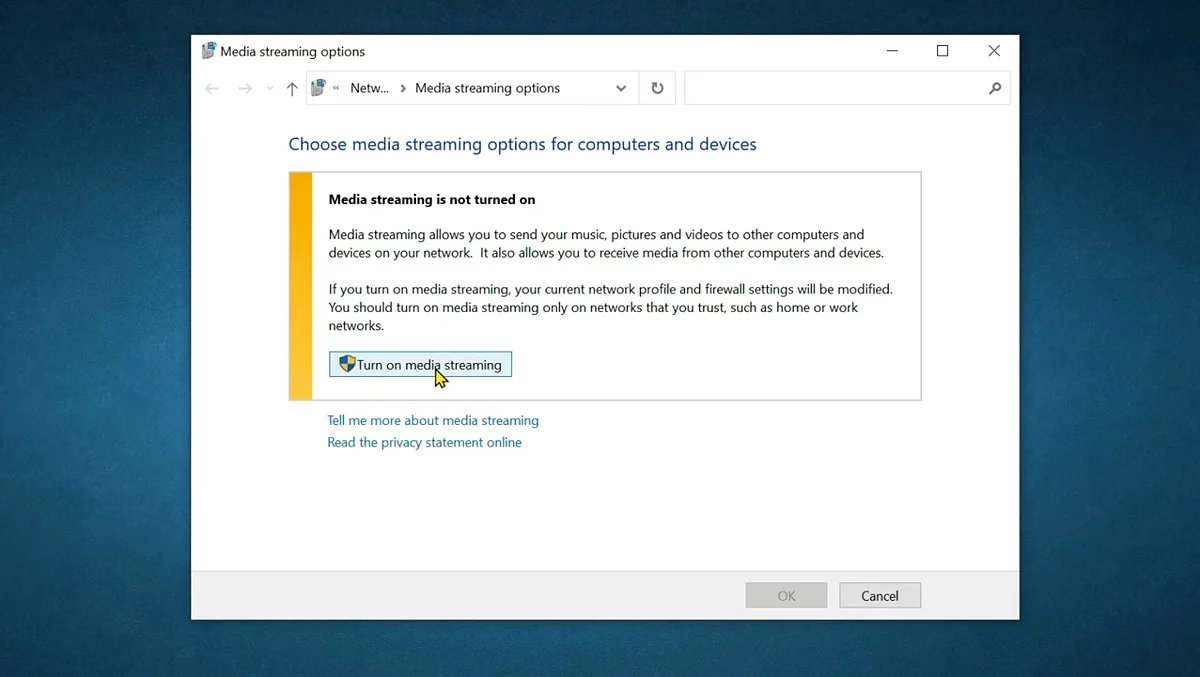Screen dimensions: 1200x677
Task: Turn on media streaming
Action: 420,364
